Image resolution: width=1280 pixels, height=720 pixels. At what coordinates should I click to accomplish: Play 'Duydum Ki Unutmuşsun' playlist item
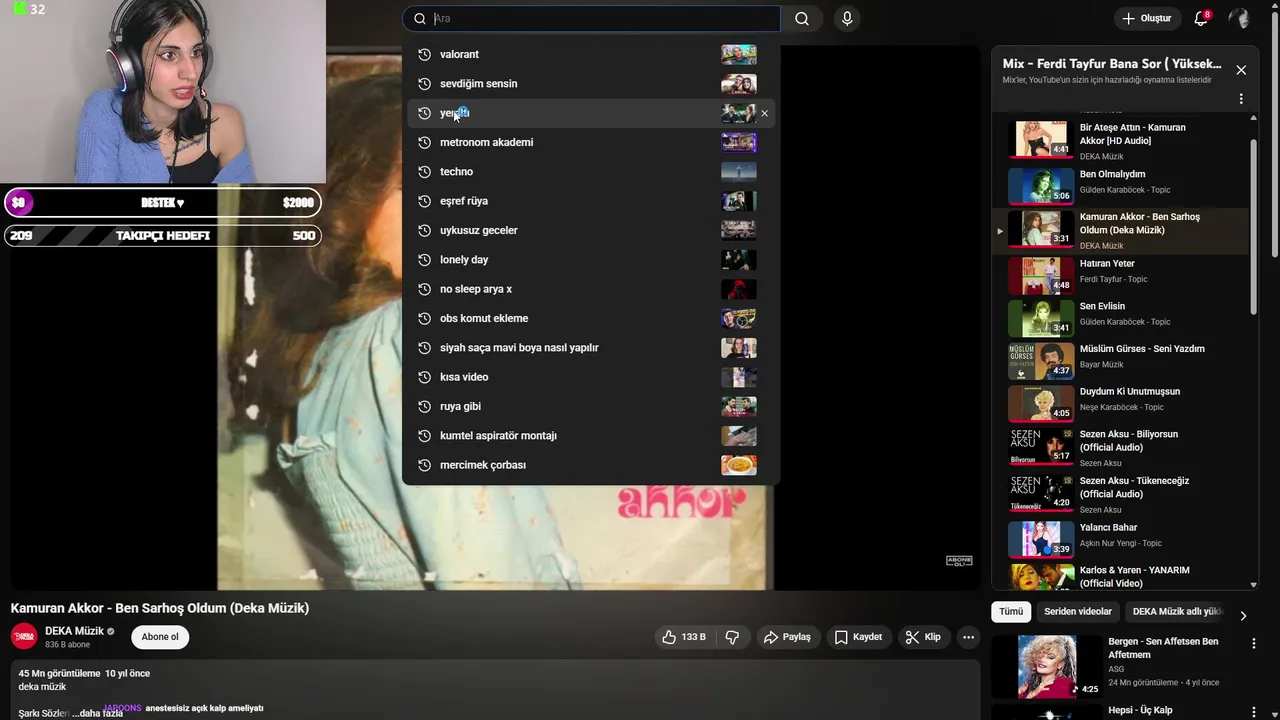click(x=1120, y=403)
